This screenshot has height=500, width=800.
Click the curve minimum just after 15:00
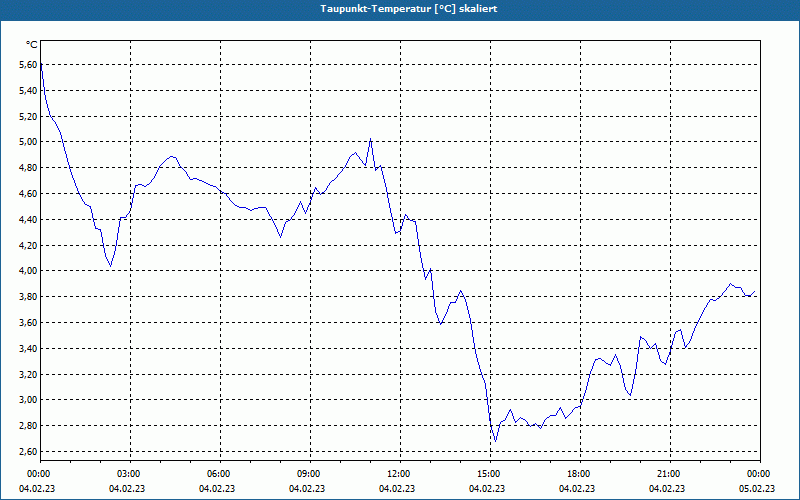point(495,441)
